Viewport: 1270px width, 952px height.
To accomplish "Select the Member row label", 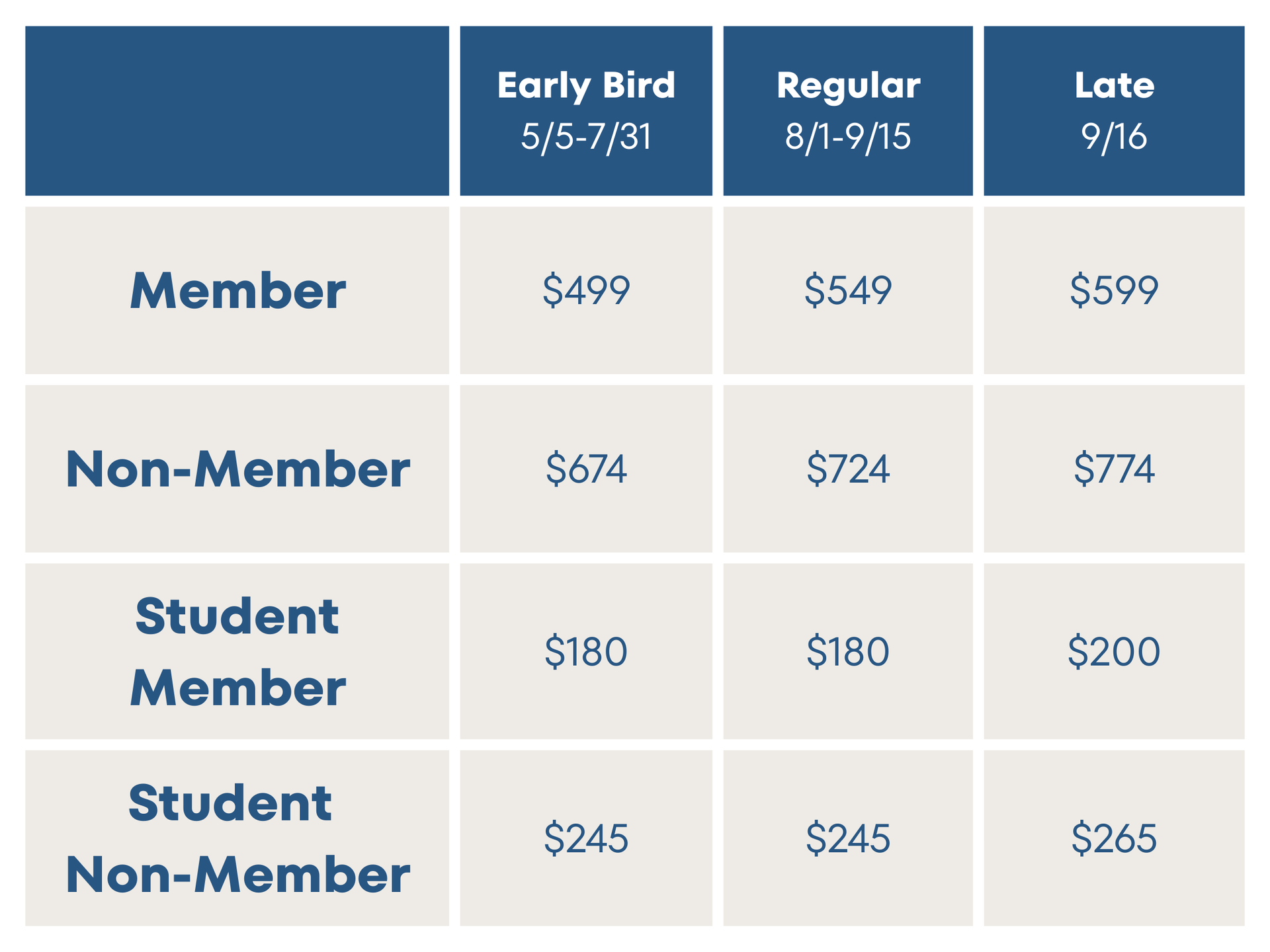I will pyautogui.click(x=237, y=290).
